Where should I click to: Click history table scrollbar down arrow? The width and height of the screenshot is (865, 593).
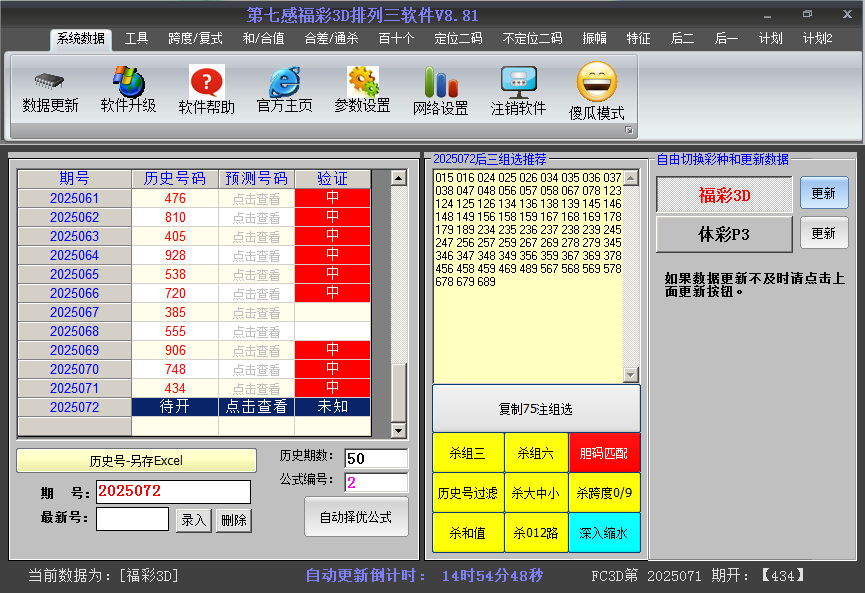398,430
